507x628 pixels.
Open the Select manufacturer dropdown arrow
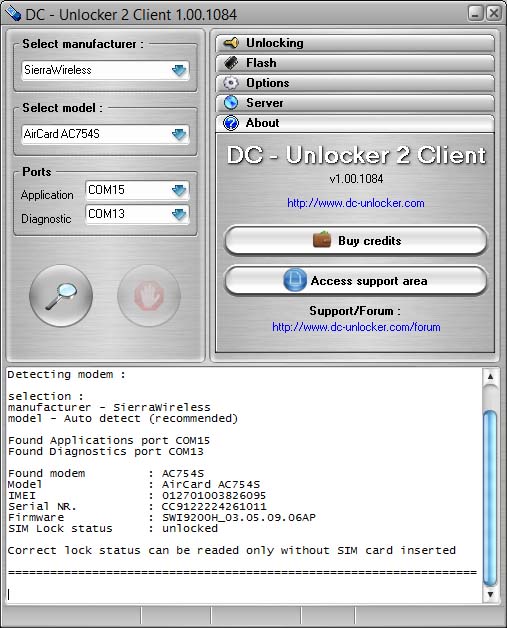(179, 70)
